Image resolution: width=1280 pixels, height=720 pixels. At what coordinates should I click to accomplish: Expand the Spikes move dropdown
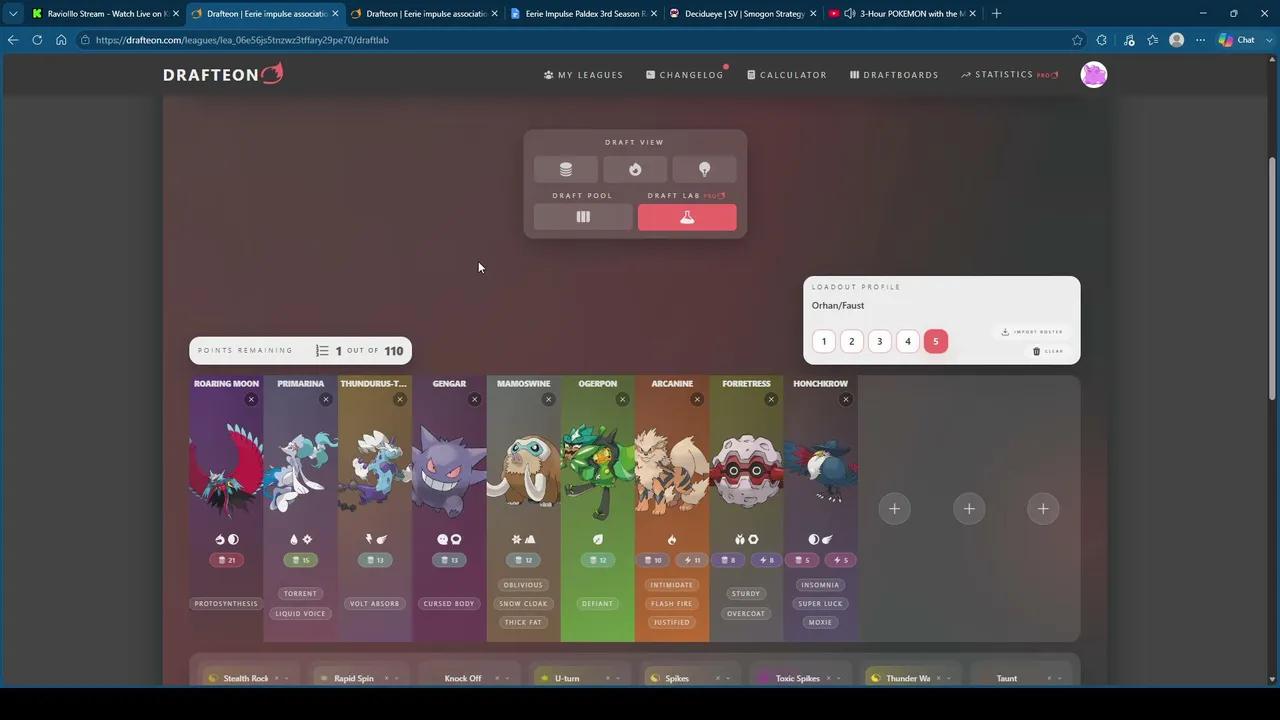(728, 679)
